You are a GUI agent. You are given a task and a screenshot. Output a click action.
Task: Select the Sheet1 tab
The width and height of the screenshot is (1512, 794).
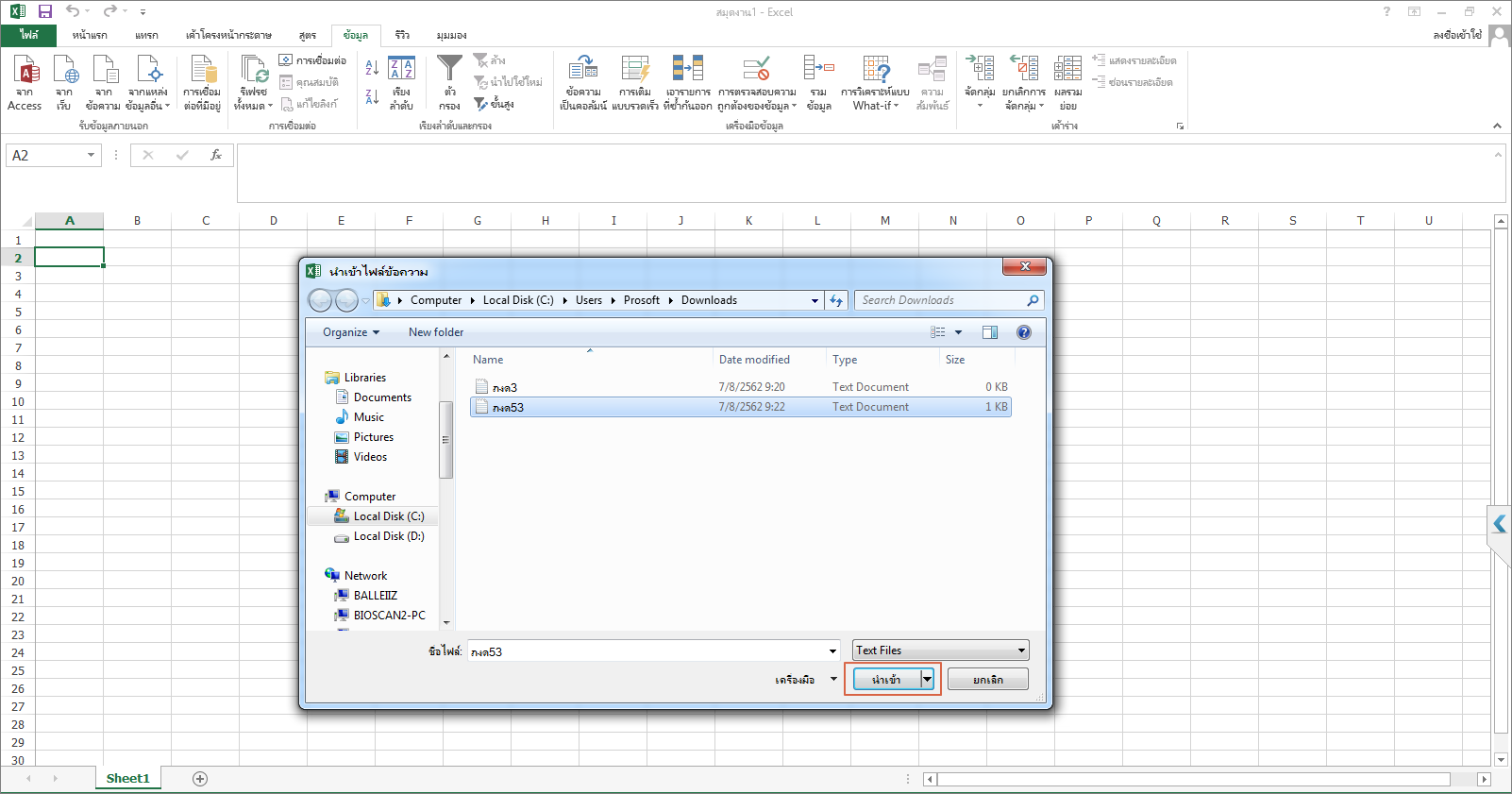coord(128,779)
